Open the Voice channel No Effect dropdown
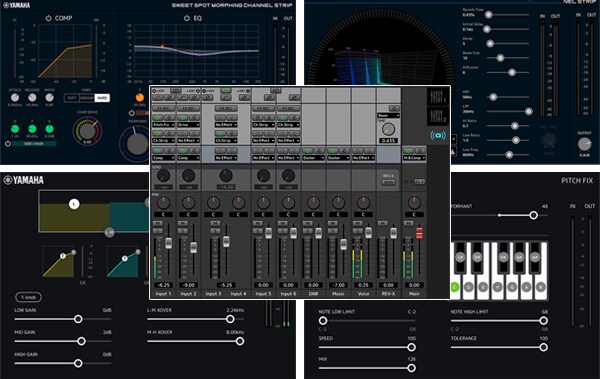The height and width of the screenshot is (379, 600). coord(363,158)
